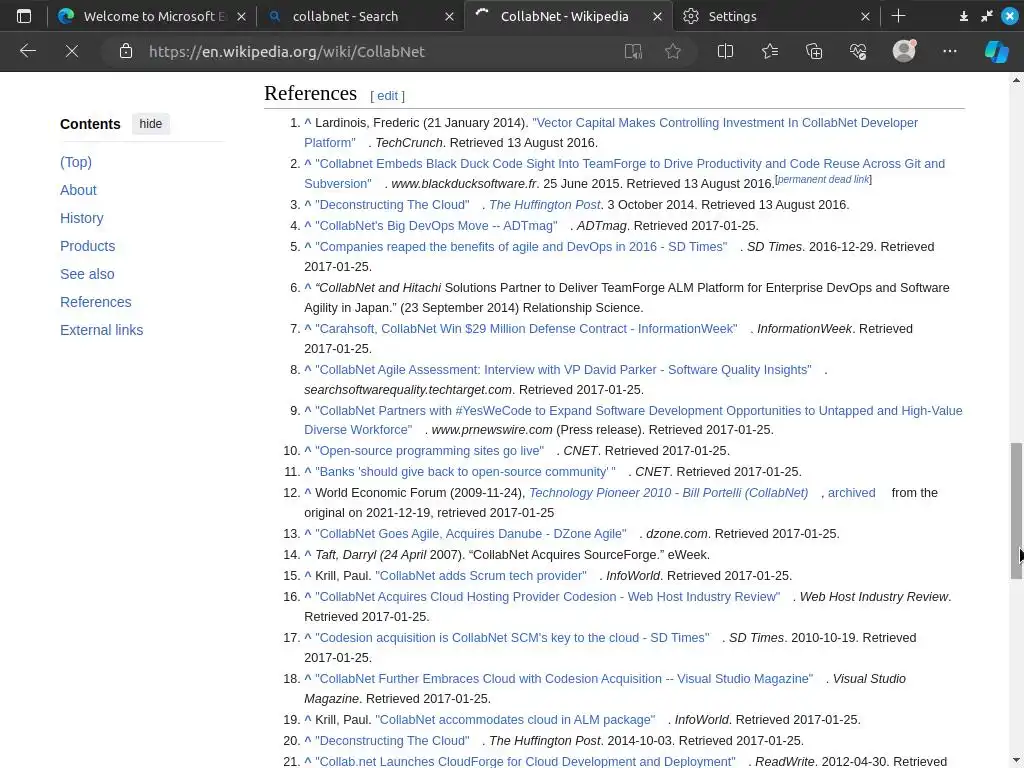The width and height of the screenshot is (1024, 768).
Task: Open Technology Pioneer 2010 Bill Portelli link
Action: (x=668, y=493)
